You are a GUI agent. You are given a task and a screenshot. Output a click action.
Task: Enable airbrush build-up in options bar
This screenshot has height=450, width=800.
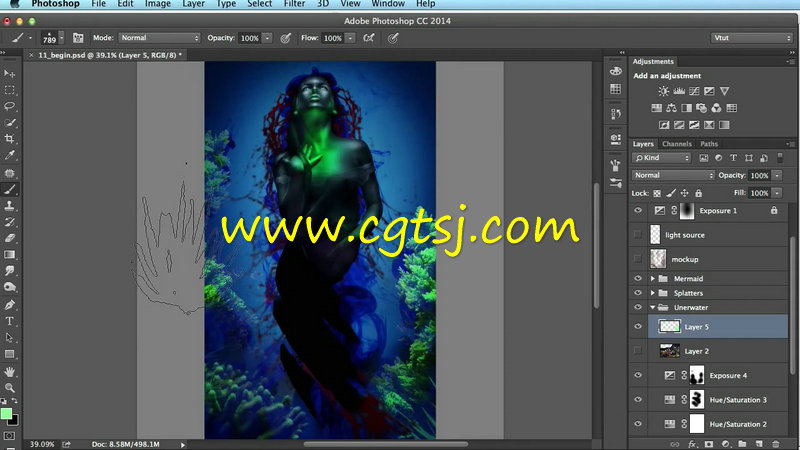[368, 38]
